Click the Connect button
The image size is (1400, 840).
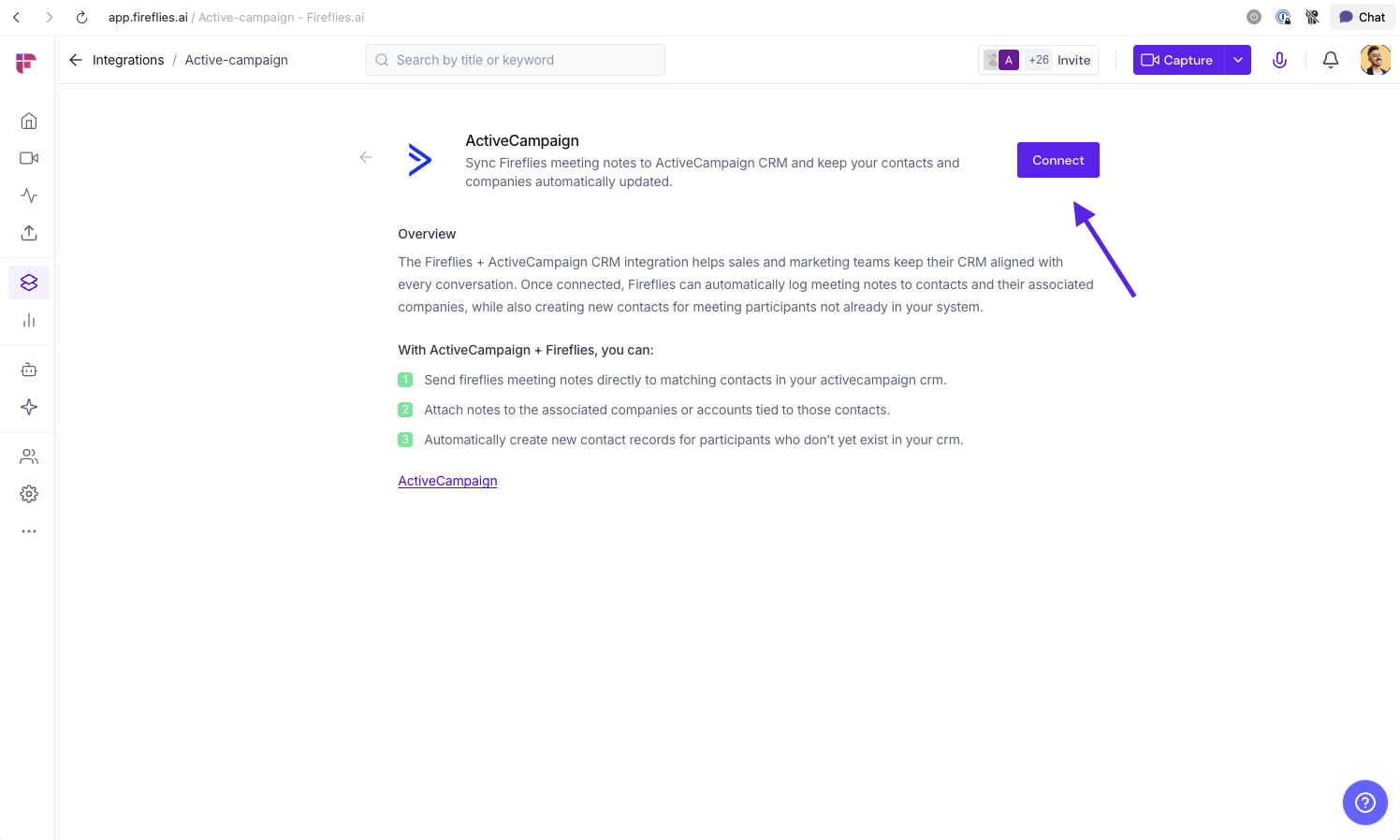tap(1057, 160)
